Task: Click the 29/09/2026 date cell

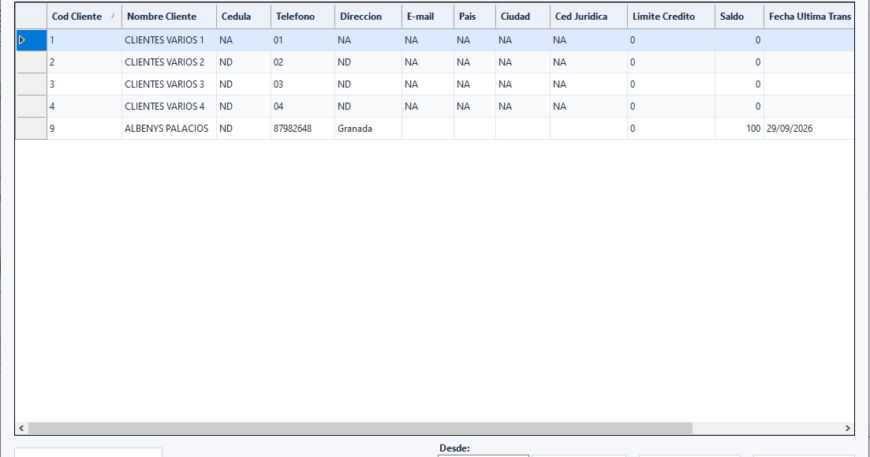Action: [x=810, y=129]
